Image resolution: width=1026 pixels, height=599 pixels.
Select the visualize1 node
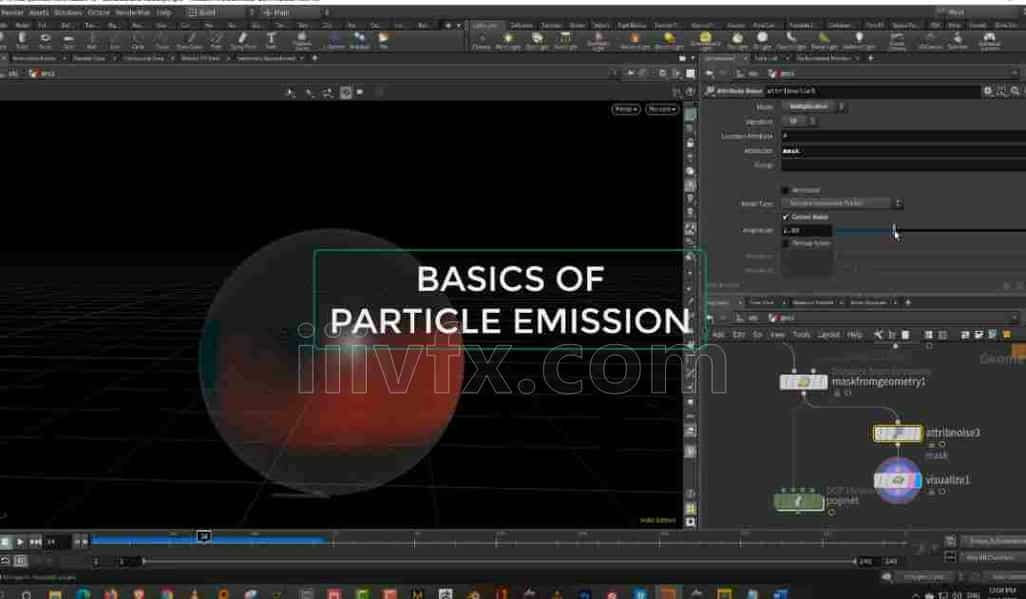tap(898, 481)
